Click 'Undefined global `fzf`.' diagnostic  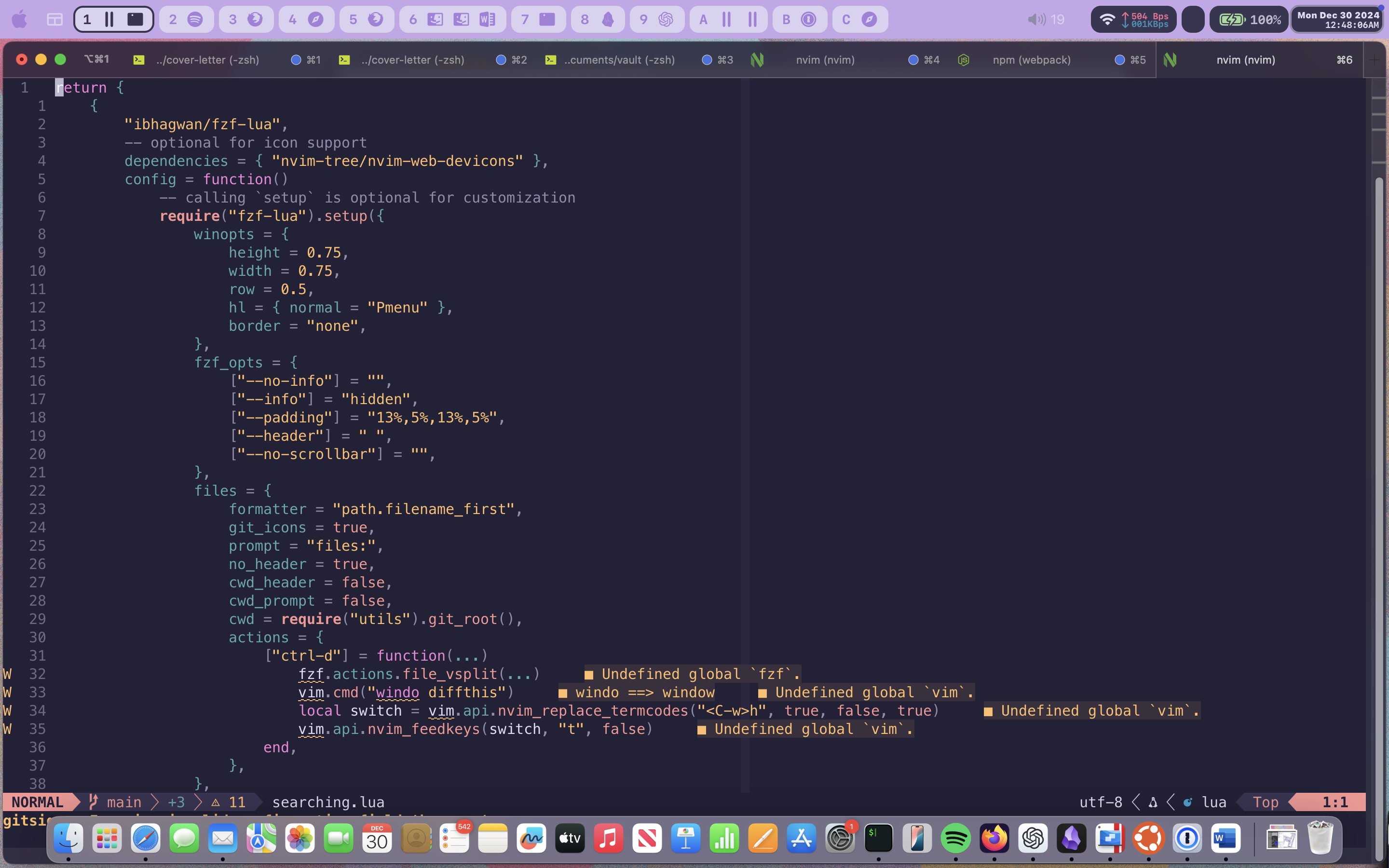(x=693, y=674)
